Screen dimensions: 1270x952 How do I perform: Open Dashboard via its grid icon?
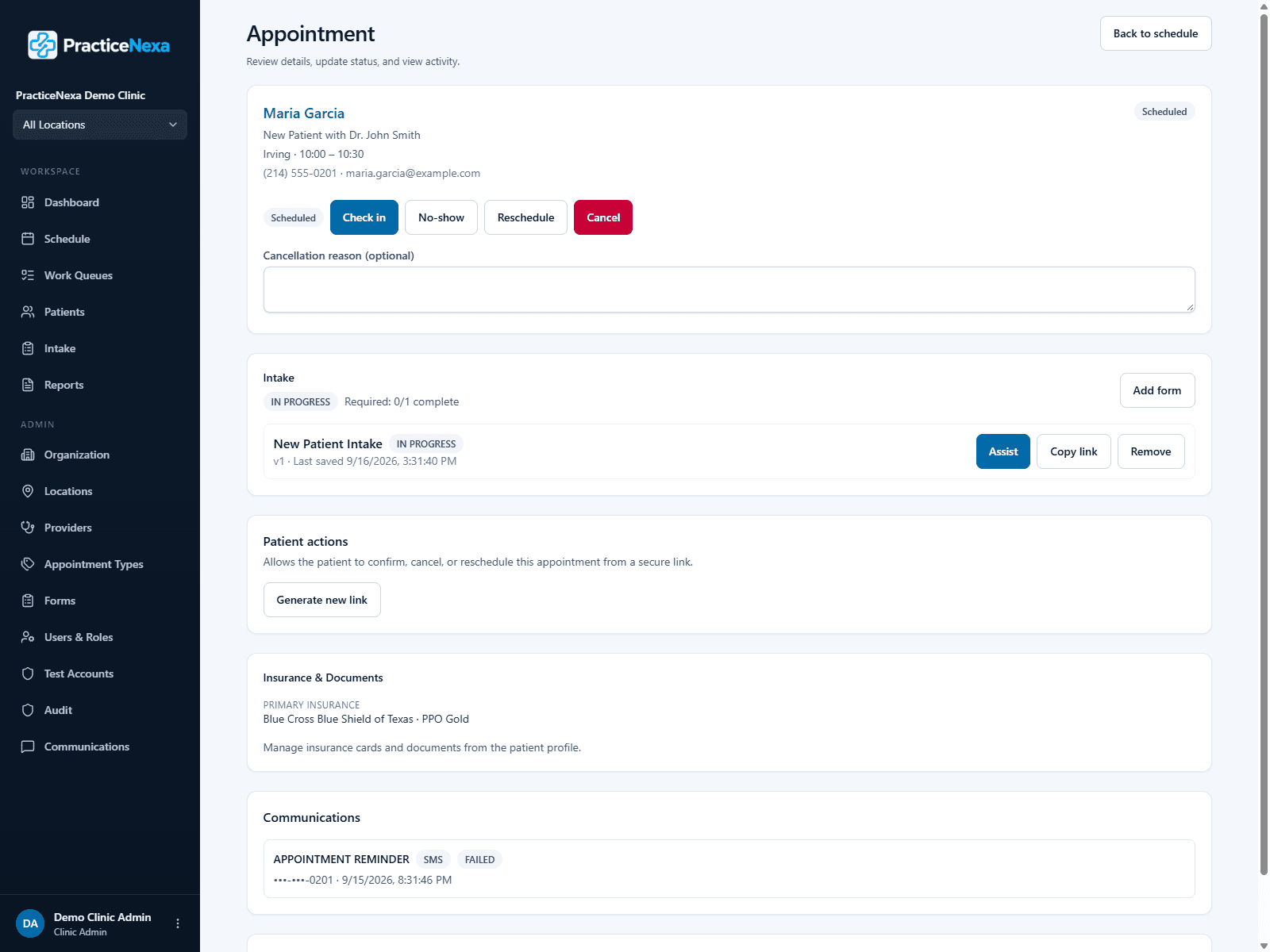click(28, 202)
